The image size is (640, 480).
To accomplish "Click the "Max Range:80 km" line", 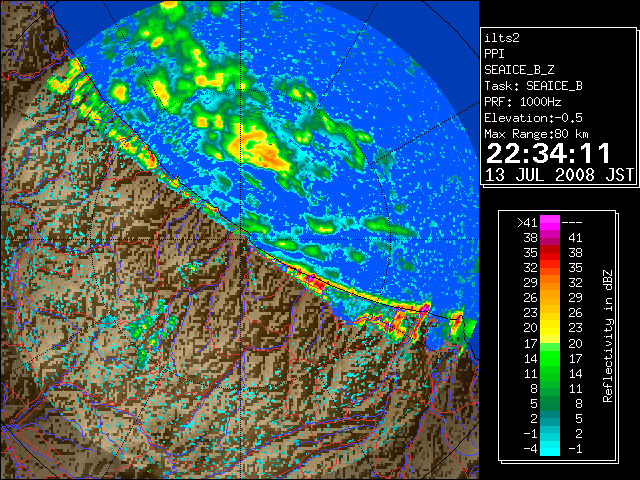I will 536,134.
